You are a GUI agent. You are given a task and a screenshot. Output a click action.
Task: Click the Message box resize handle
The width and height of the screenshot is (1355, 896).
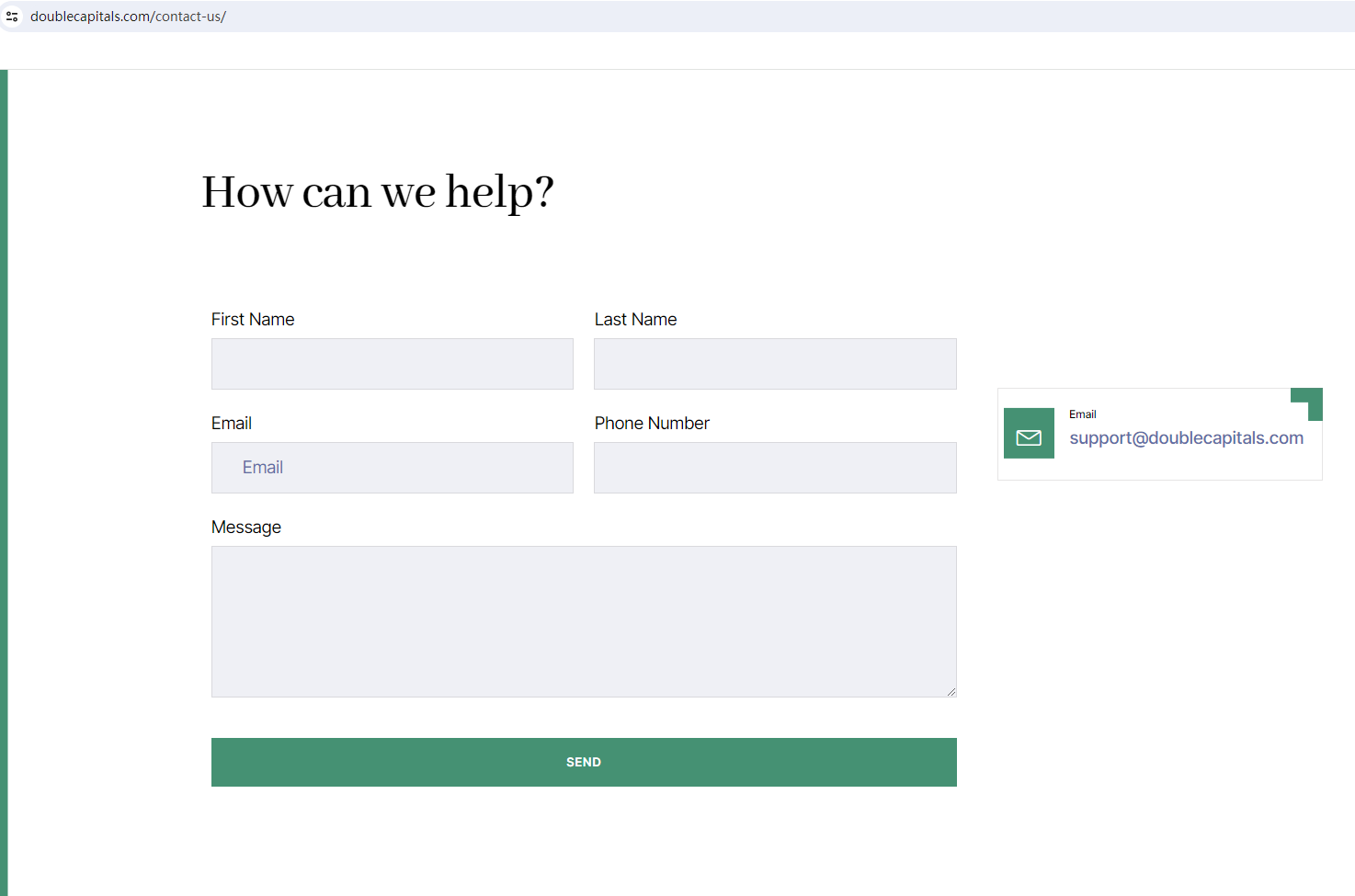951,691
